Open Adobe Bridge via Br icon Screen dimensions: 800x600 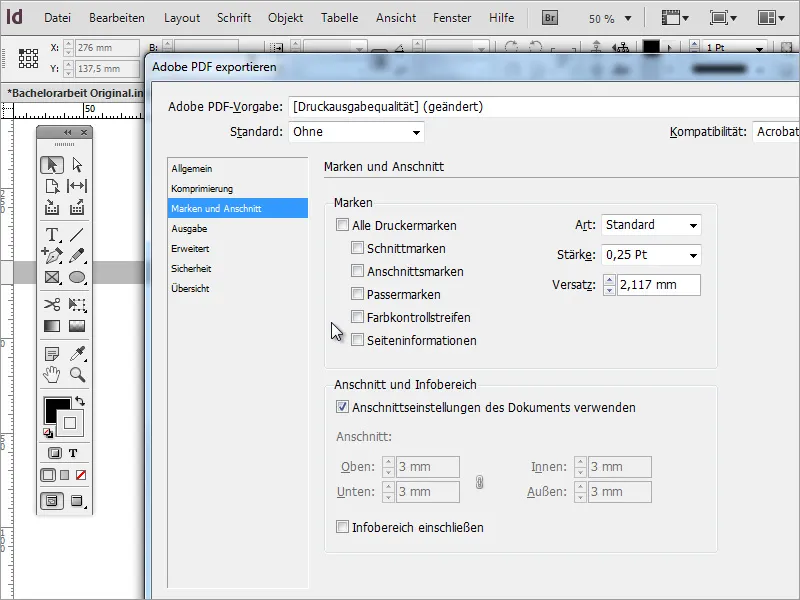tap(549, 18)
